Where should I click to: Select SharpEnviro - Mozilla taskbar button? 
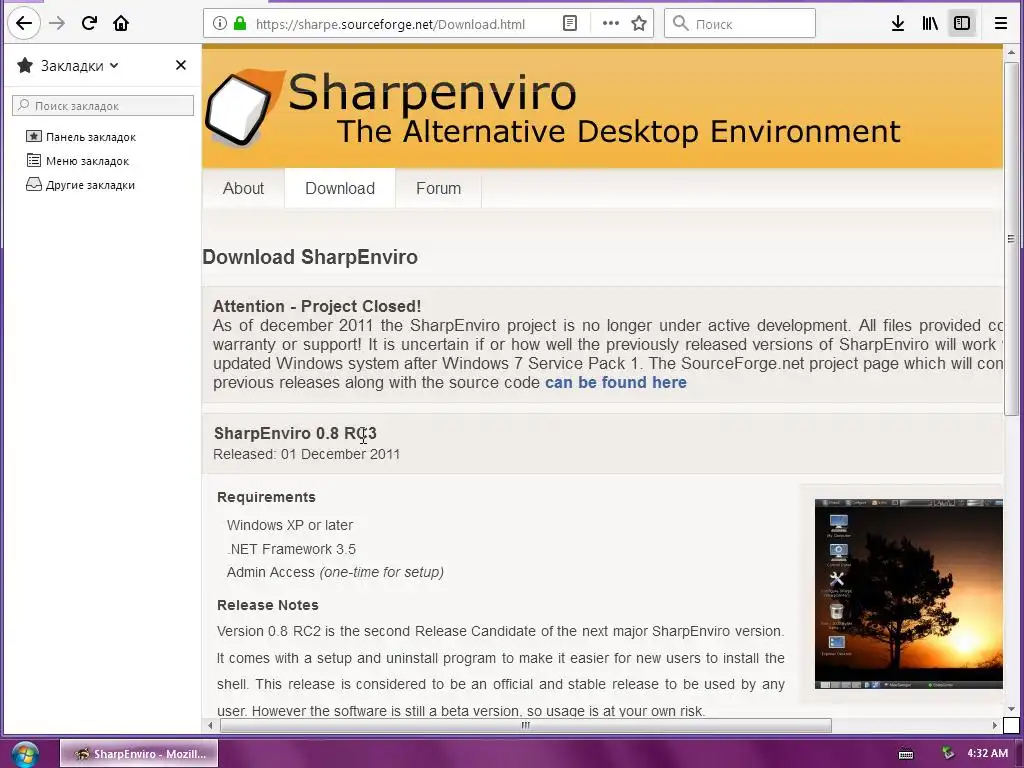tap(139, 754)
